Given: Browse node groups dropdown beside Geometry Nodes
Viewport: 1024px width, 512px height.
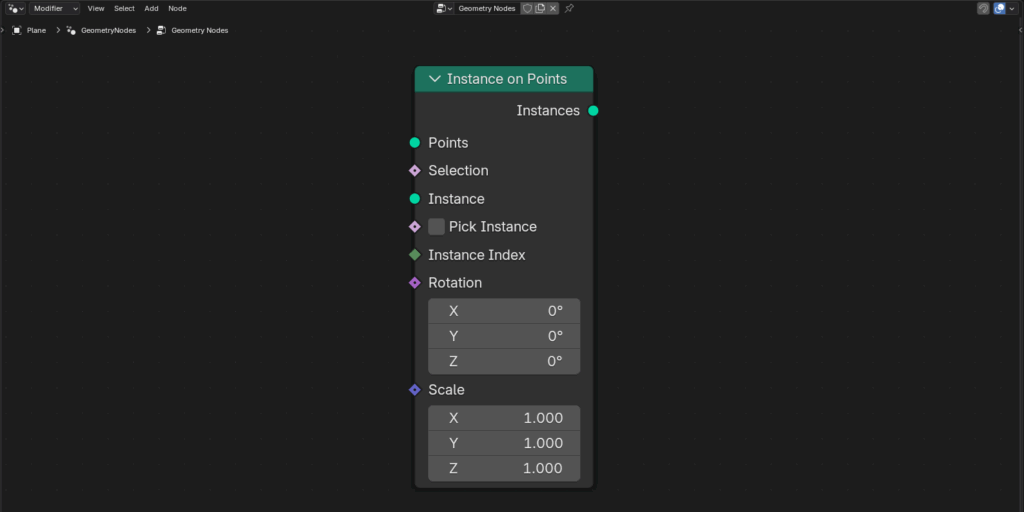Looking at the screenshot, I should (444, 8).
